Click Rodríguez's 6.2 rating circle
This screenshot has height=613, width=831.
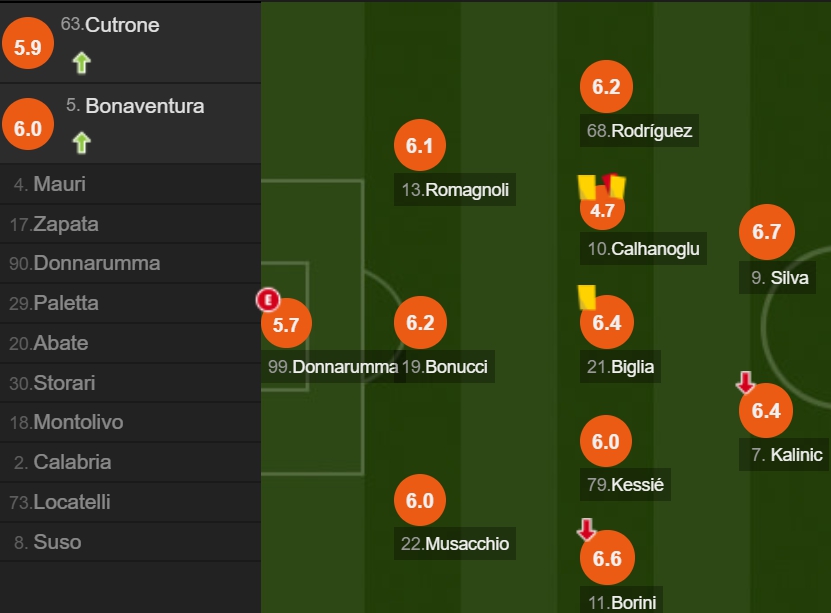click(x=606, y=86)
